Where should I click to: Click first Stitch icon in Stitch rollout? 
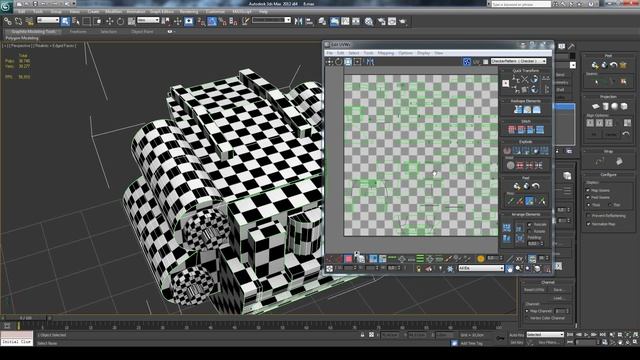(x=512, y=130)
